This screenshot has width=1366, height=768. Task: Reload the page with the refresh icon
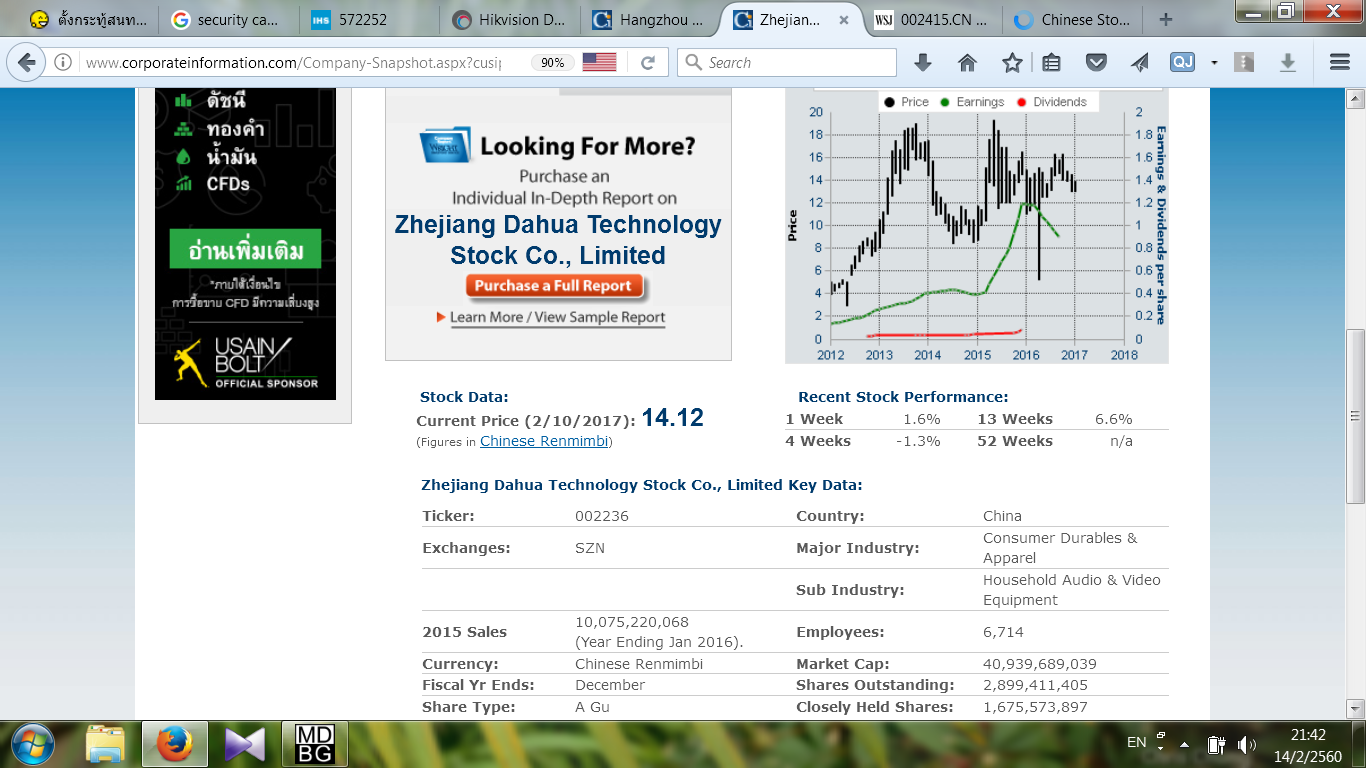pos(647,62)
